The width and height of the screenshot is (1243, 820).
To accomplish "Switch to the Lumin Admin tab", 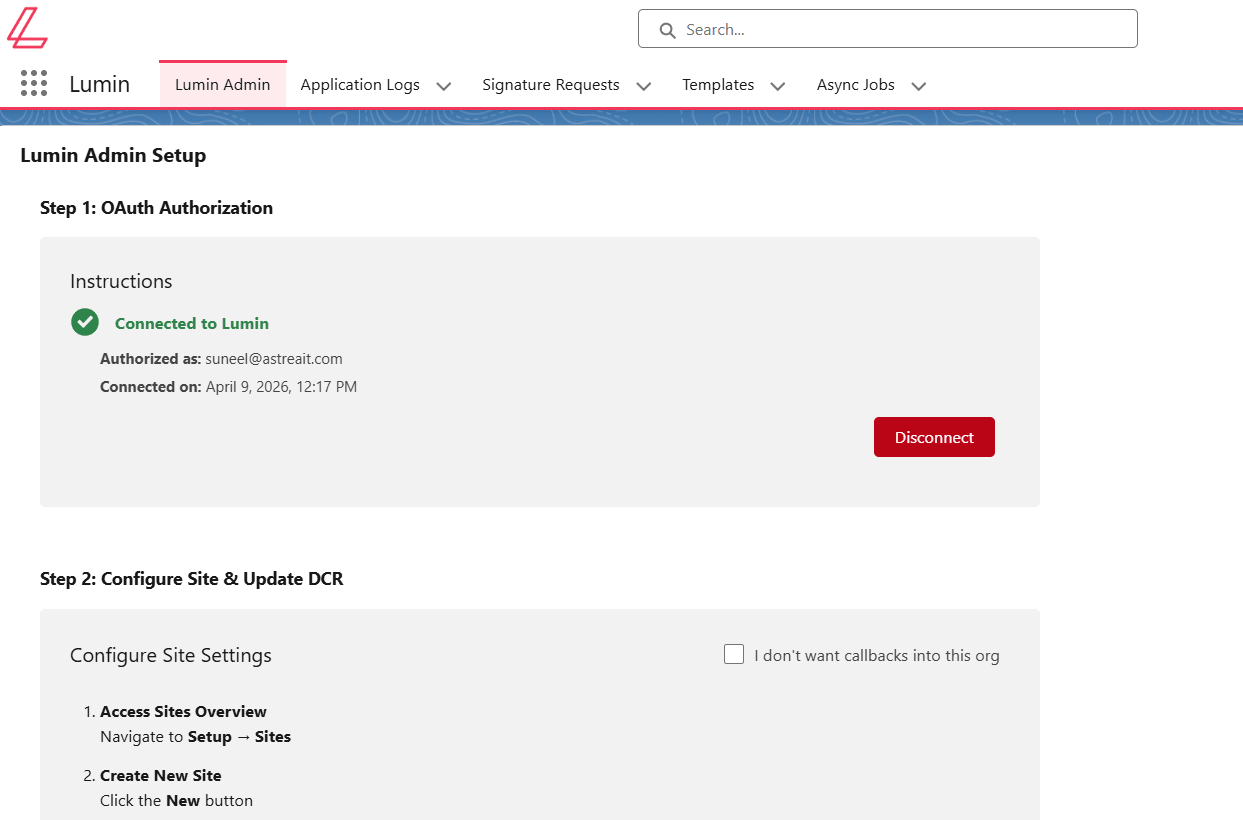I will coord(222,85).
